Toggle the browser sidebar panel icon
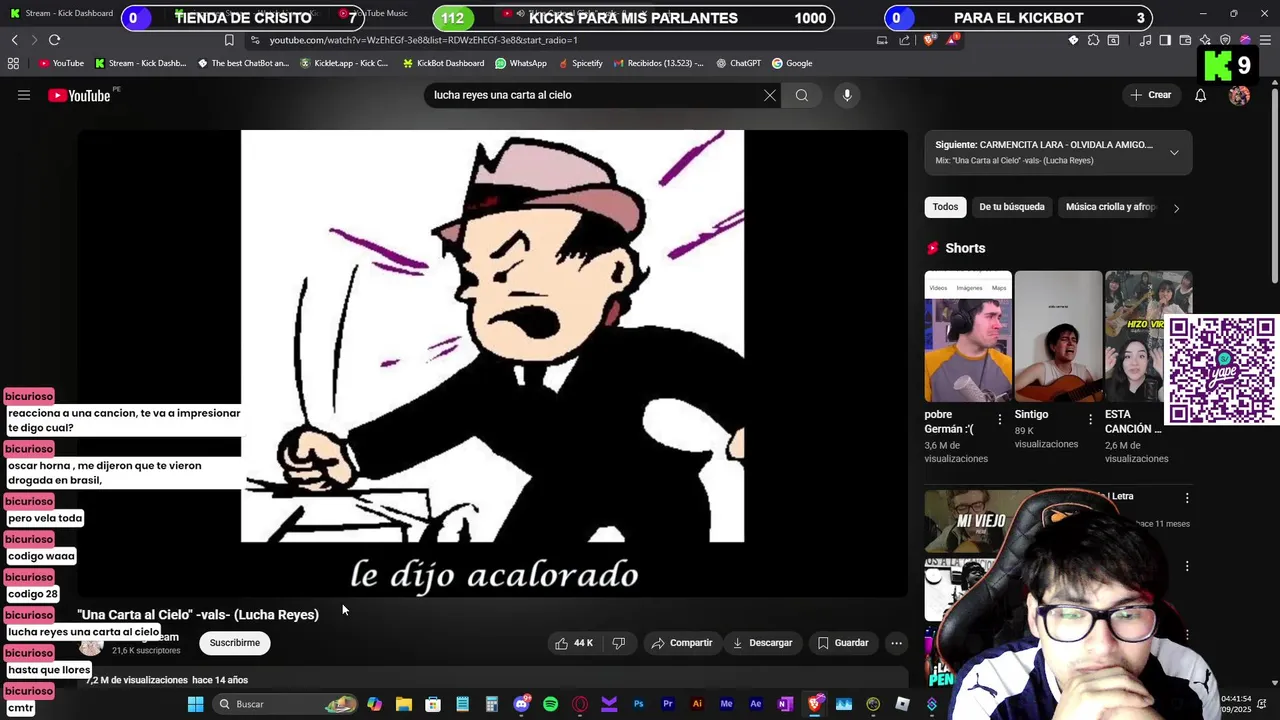The width and height of the screenshot is (1280, 720). pos(1165,40)
